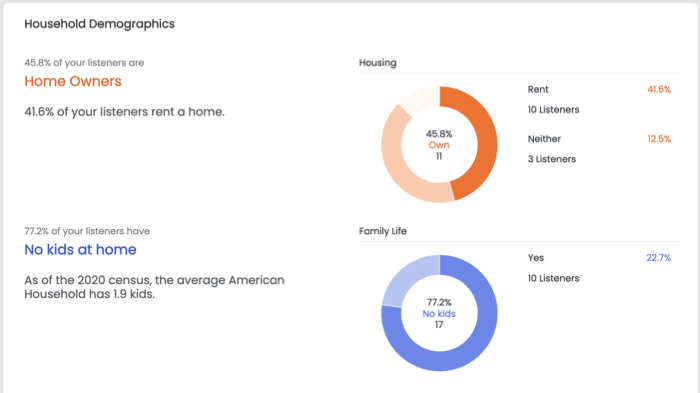Click the Housing section title

[378, 63]
